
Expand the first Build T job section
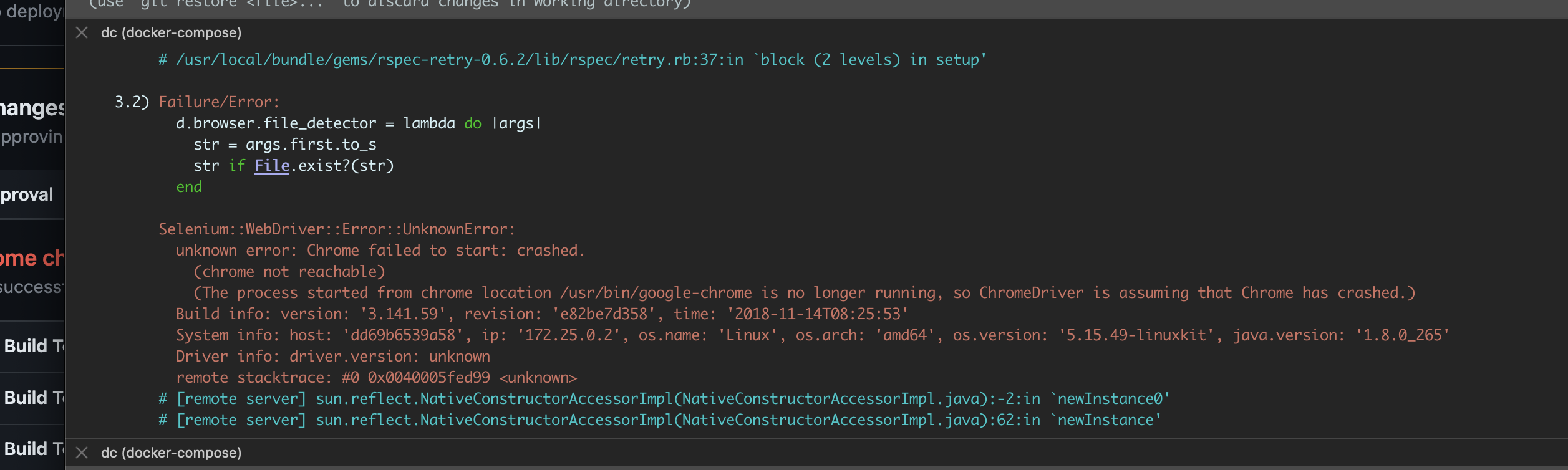click(30, 345)
